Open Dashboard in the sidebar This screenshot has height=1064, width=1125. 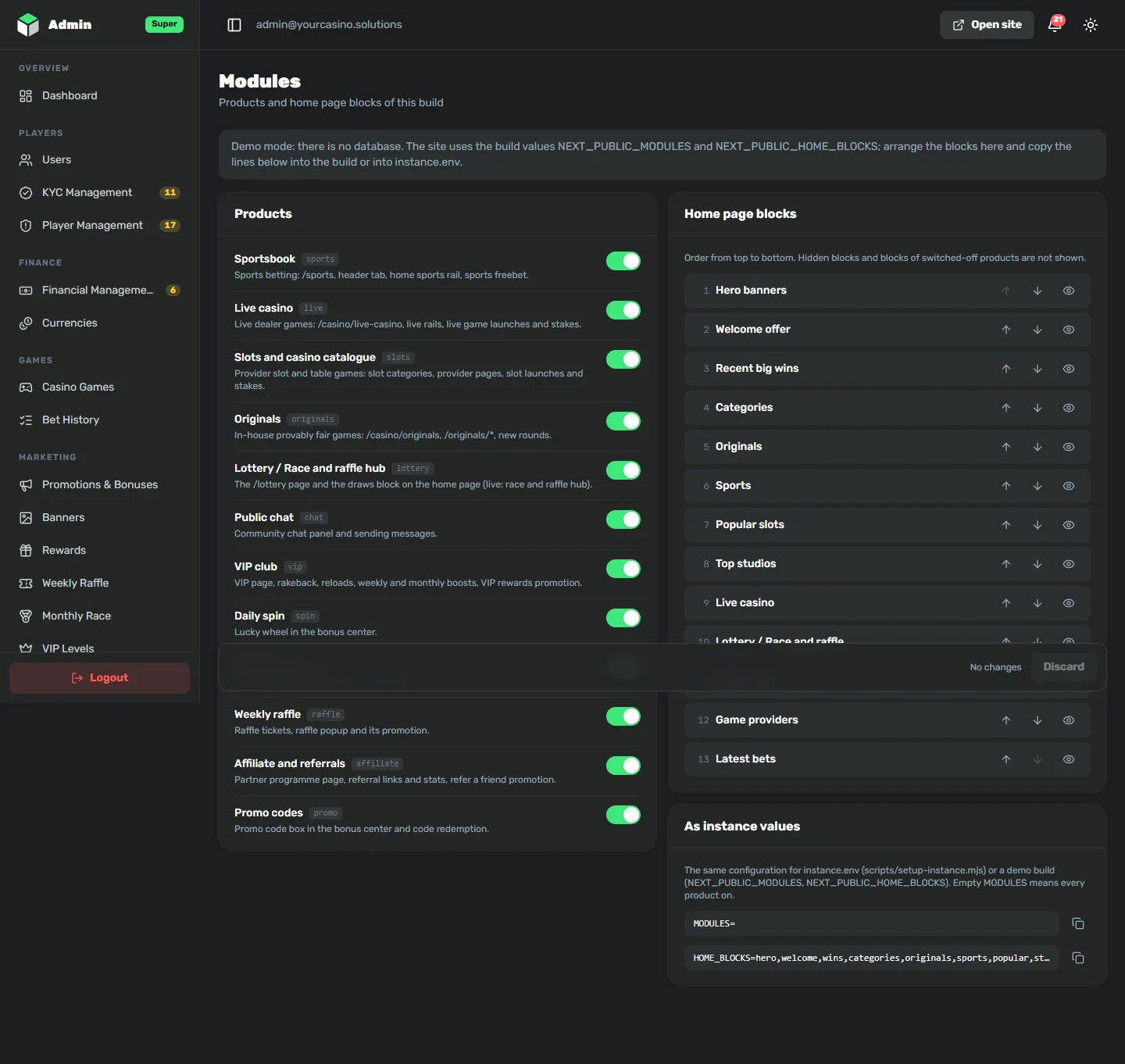click(x=99, y=95)
